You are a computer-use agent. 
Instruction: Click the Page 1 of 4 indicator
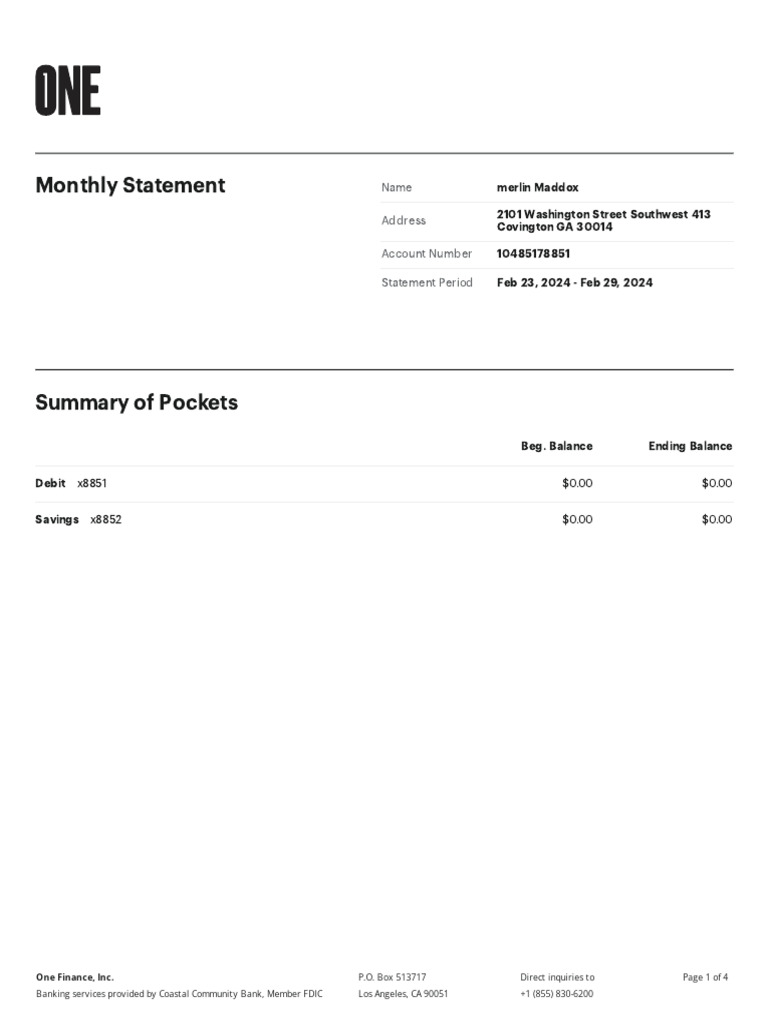click(x=705, y=977)
